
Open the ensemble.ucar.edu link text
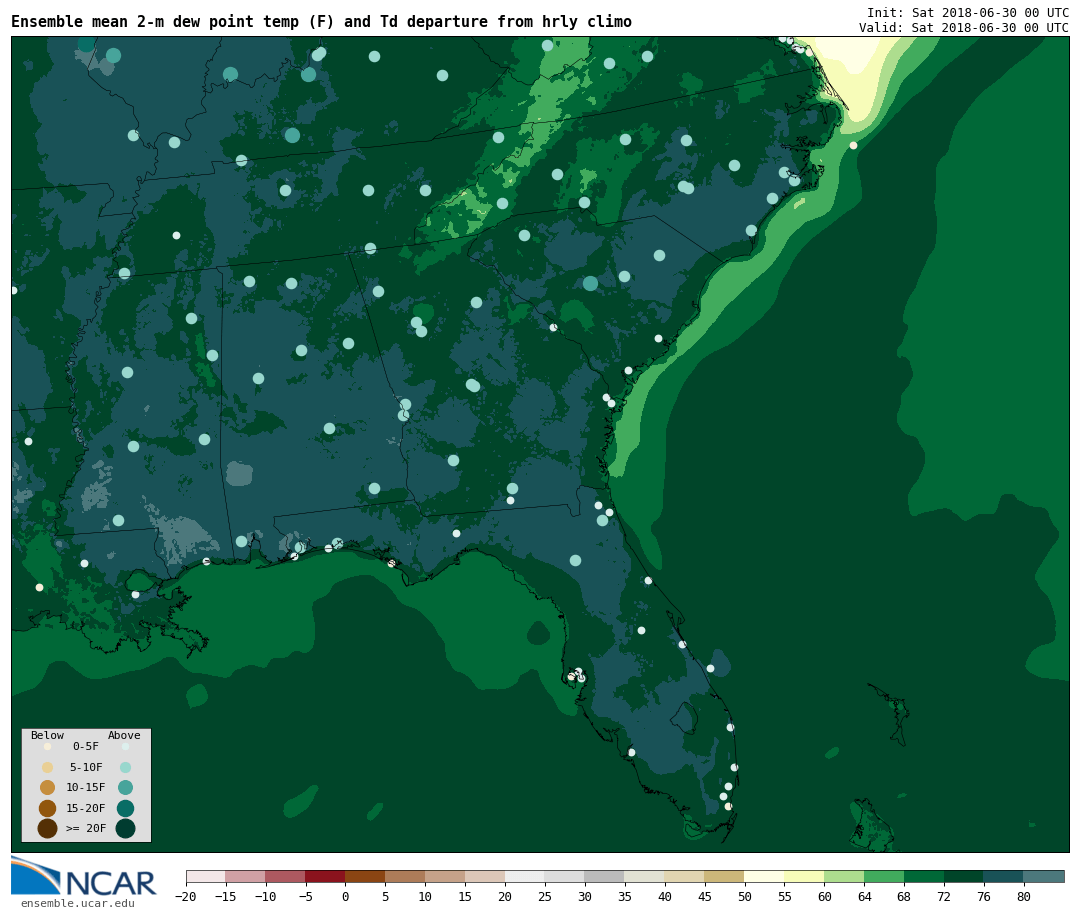point(78,903)
